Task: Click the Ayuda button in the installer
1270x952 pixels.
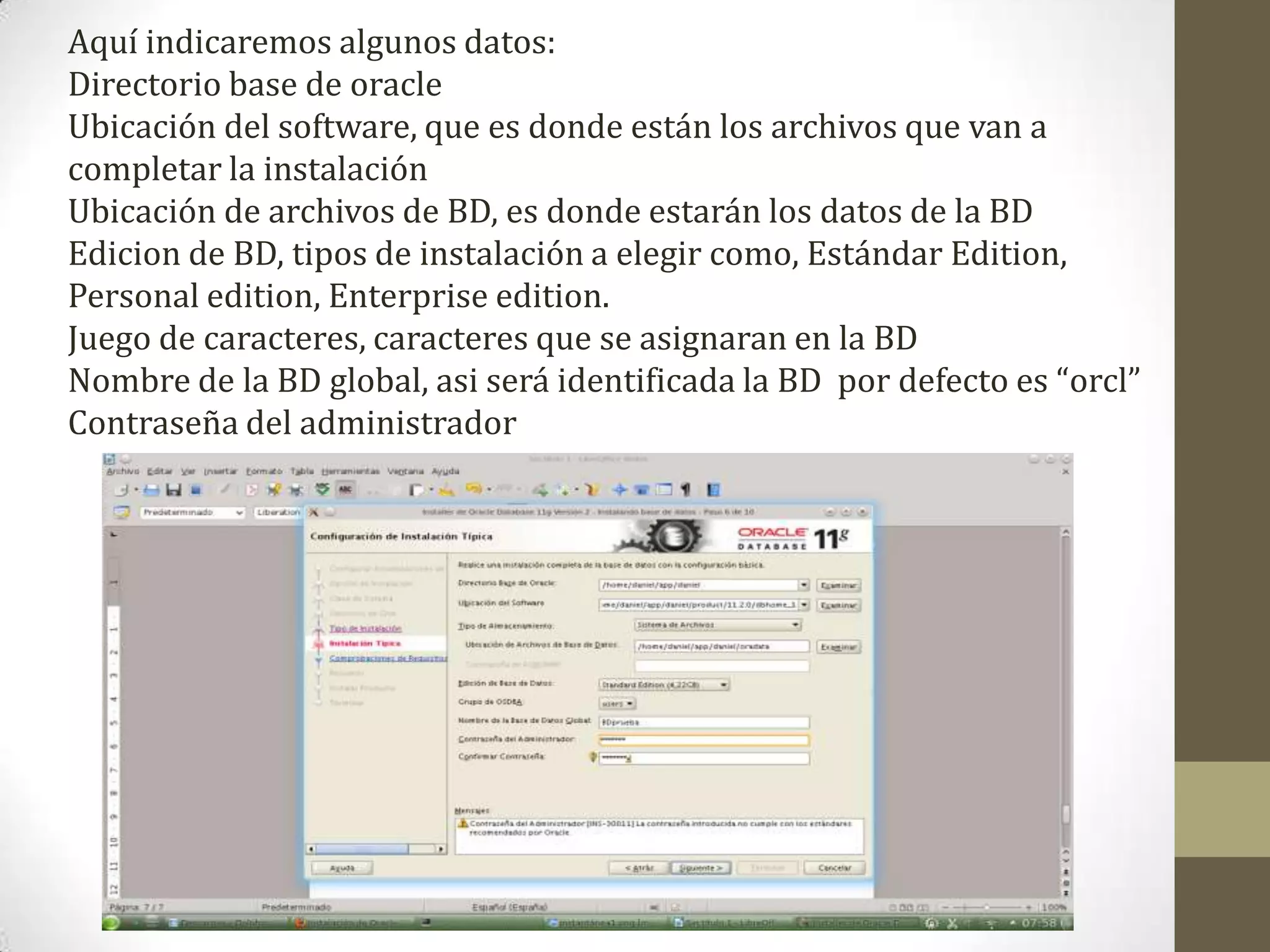Action: (x=342, y=868)
